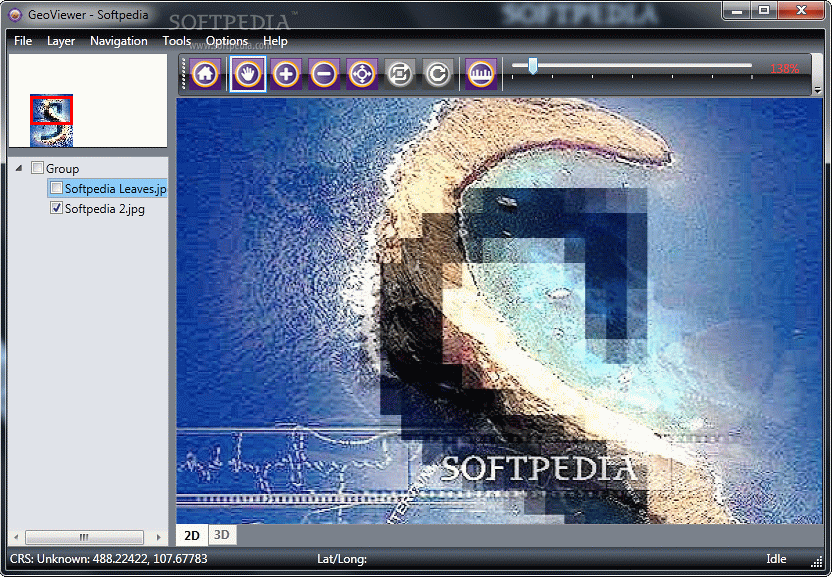Click the grey circular refresh arrow icon
This screenshot has width=832, height=577.
click(x=438, y=74)
